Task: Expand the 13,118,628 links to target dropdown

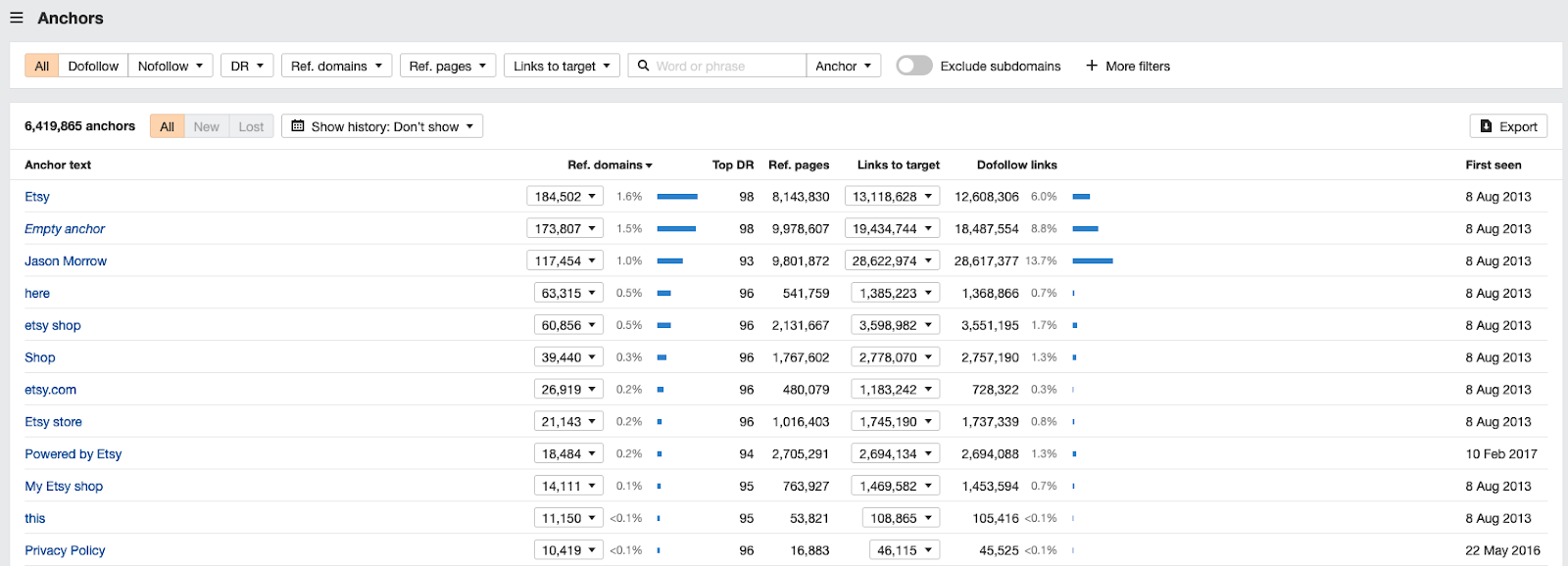Action: point(892,197)
